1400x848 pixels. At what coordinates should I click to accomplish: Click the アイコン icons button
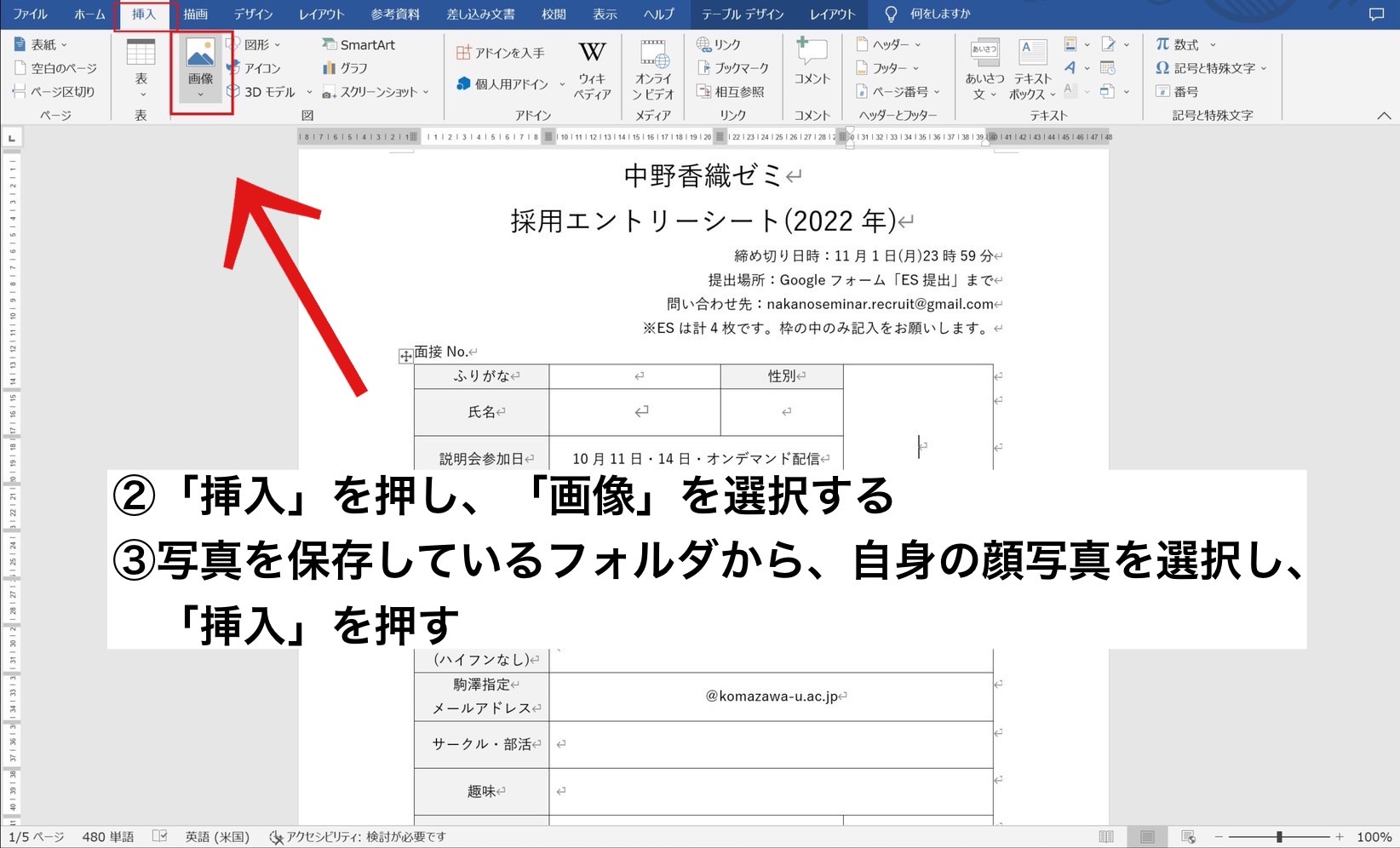pyautogui.click(x=255, y=68)
